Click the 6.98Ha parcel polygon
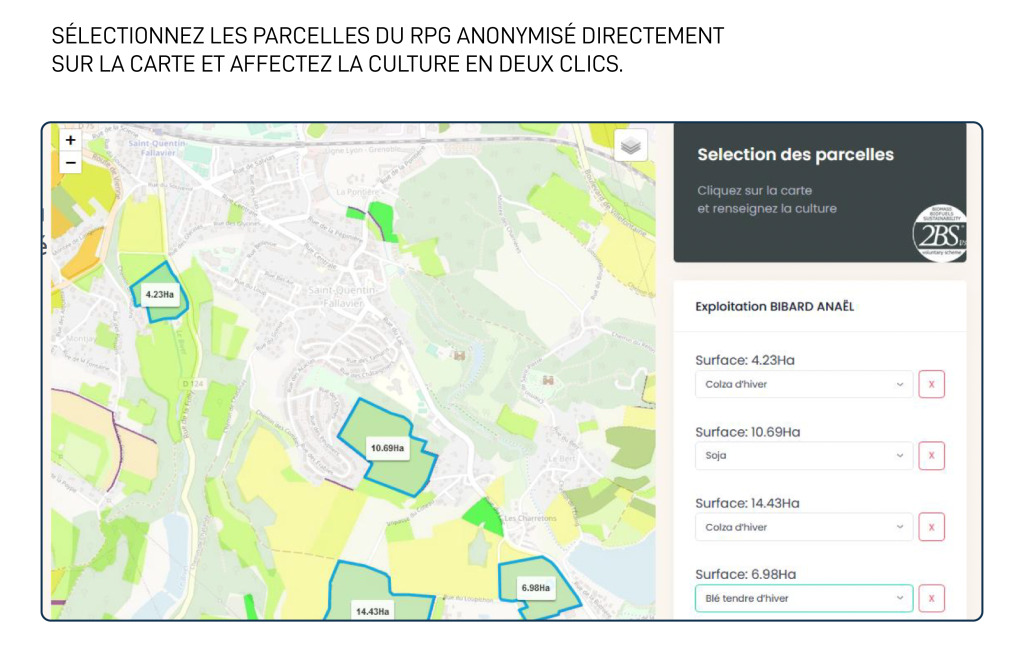 tap(534, 590)
